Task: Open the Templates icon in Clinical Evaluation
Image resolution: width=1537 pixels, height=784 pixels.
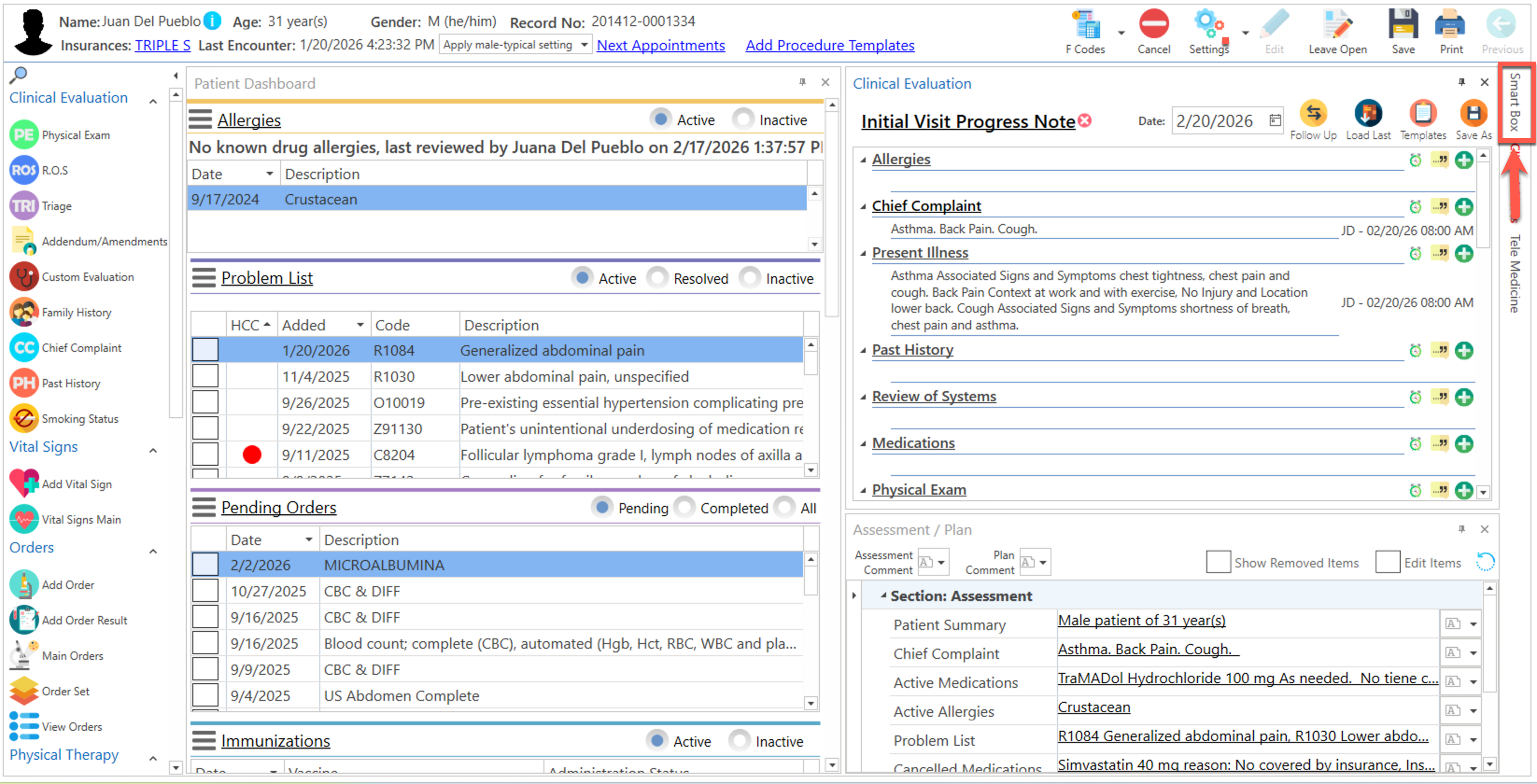Action: [x=1423, y=113]
